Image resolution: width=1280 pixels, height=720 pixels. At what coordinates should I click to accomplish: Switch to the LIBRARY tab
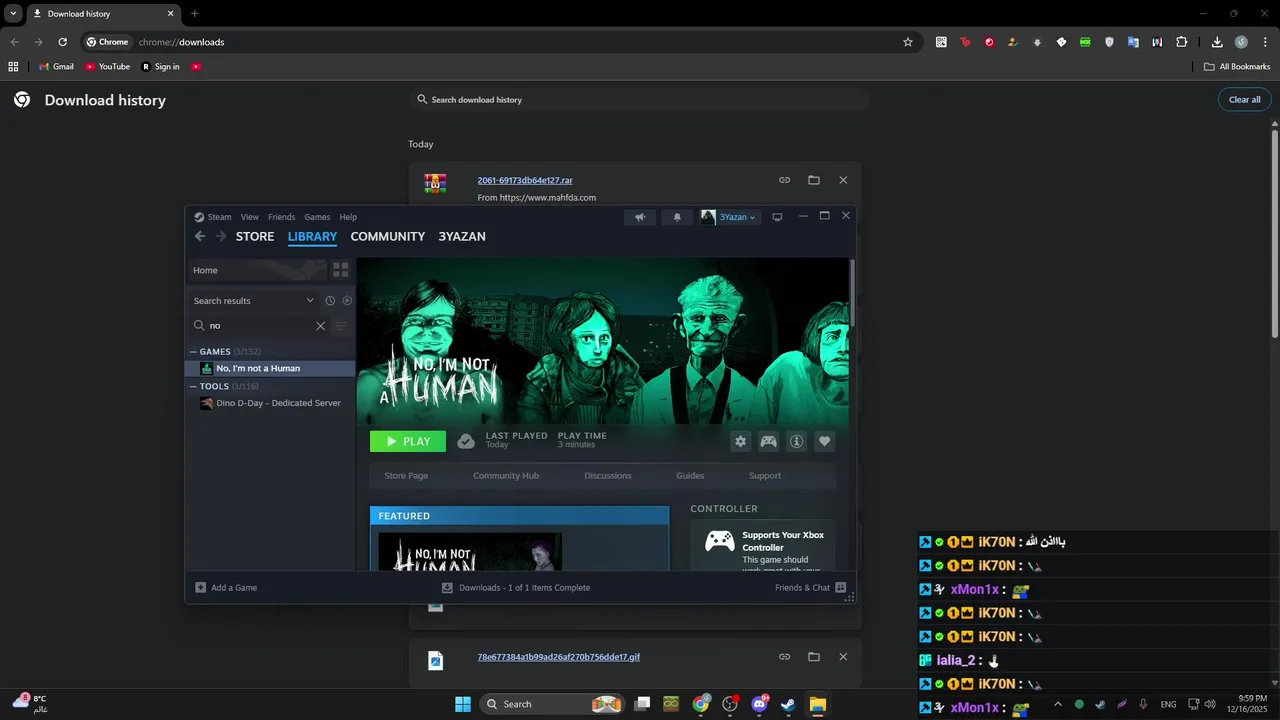pyautogui.click(x=312, y=237)
